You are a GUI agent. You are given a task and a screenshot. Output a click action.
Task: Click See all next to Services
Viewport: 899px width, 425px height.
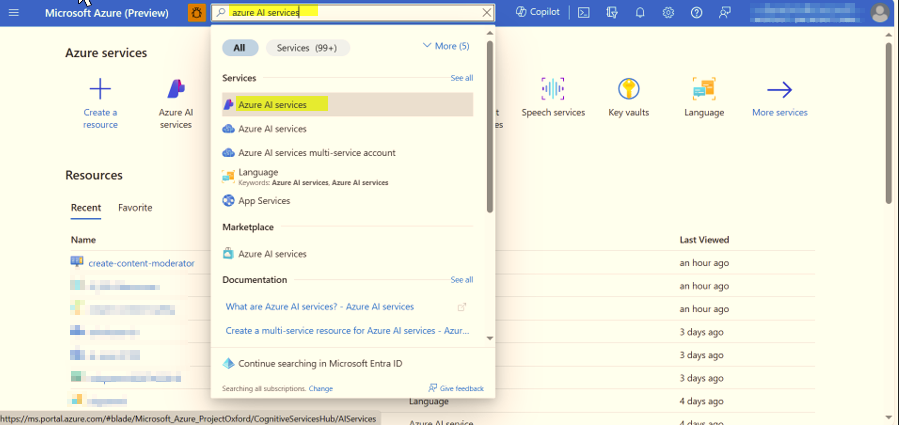[x=462, y=78]
